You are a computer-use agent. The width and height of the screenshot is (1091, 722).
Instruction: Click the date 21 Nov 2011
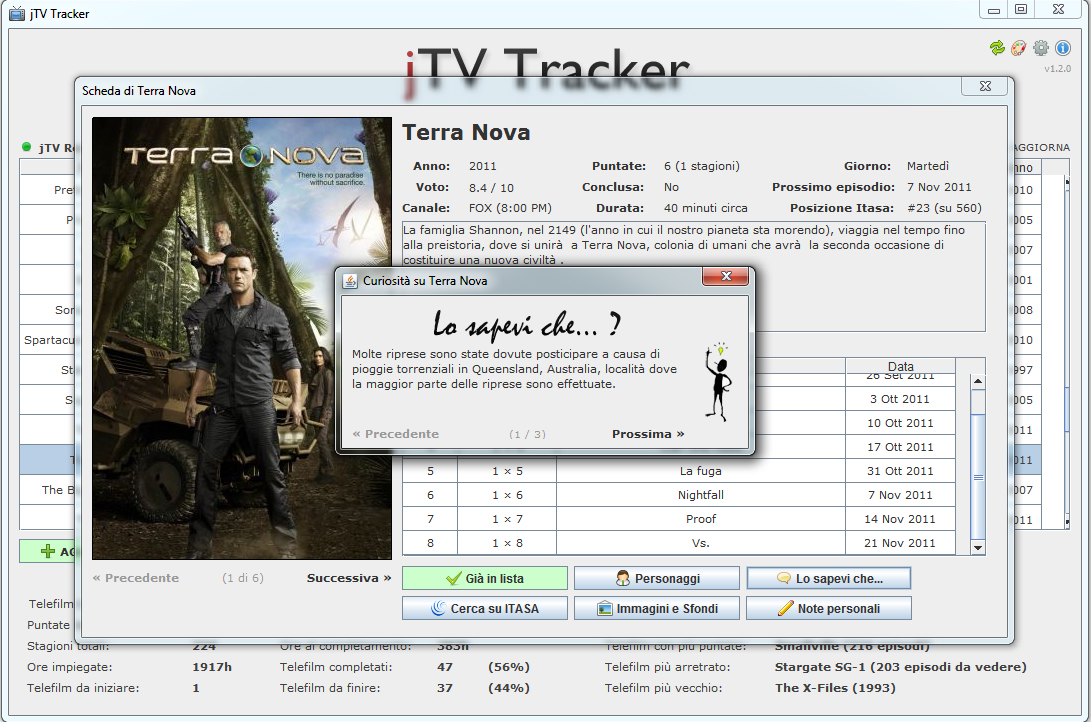[900, 543]
